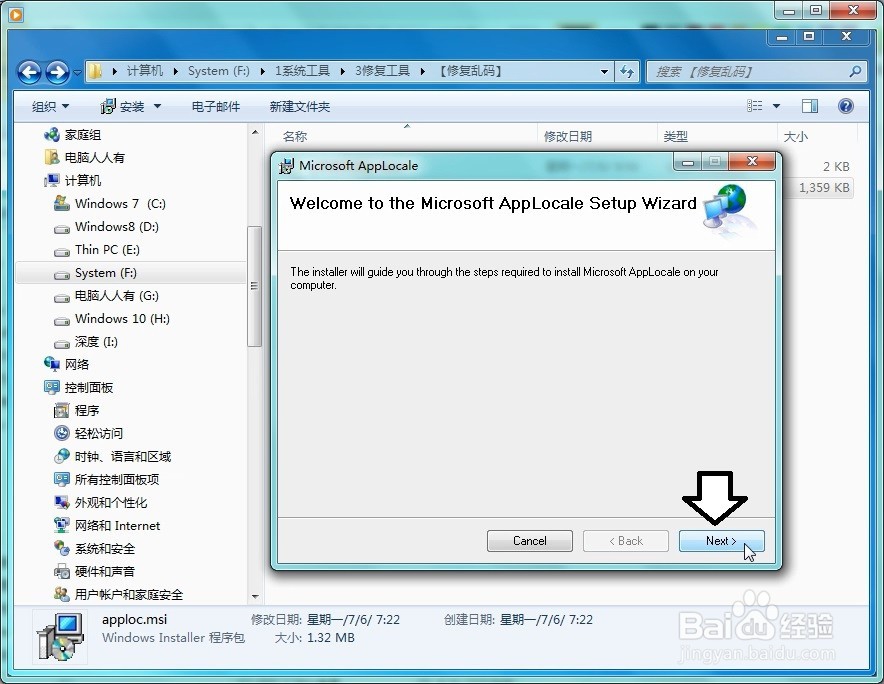Screen dimensions: 884x684
Task: Click 3修复工具 in the address breadcrumb
Action: 382,71
